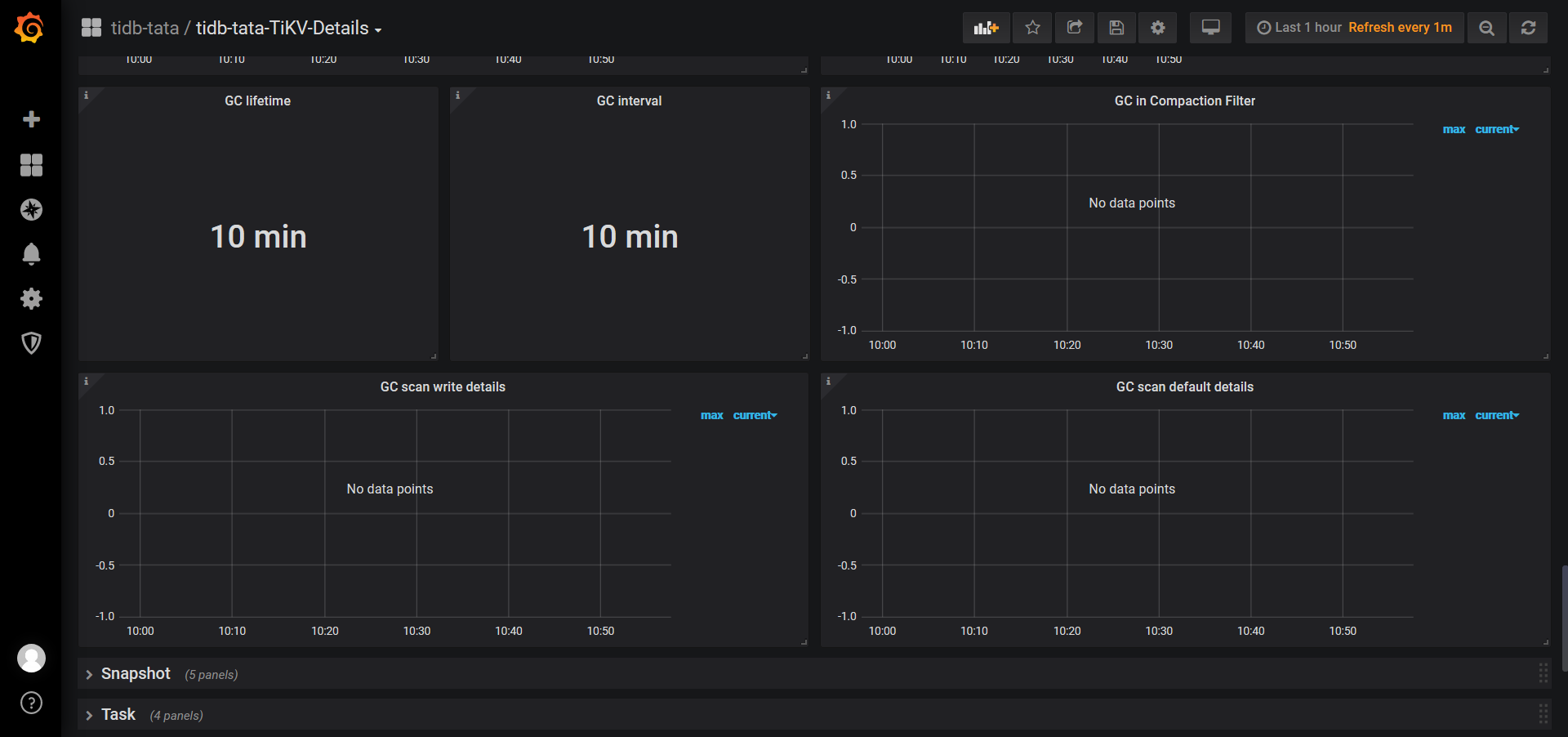Expand the Snapshot row

[136, 674]
